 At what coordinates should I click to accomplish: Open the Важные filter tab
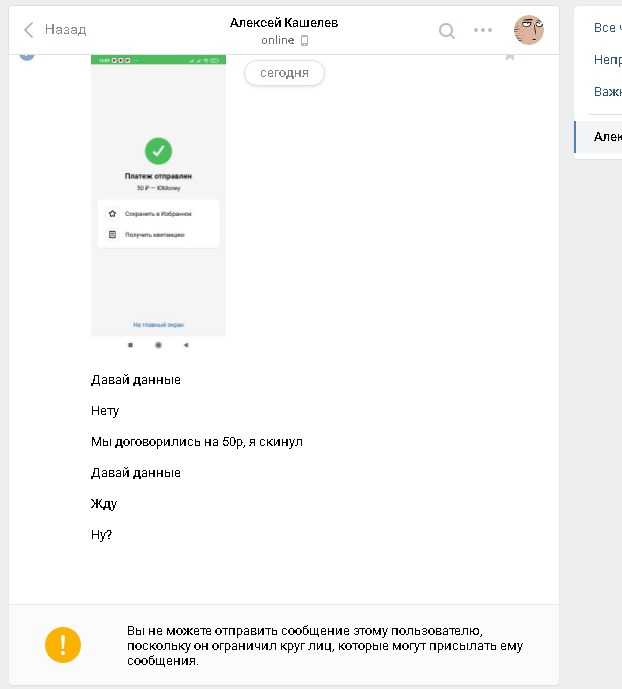point(607,92)
